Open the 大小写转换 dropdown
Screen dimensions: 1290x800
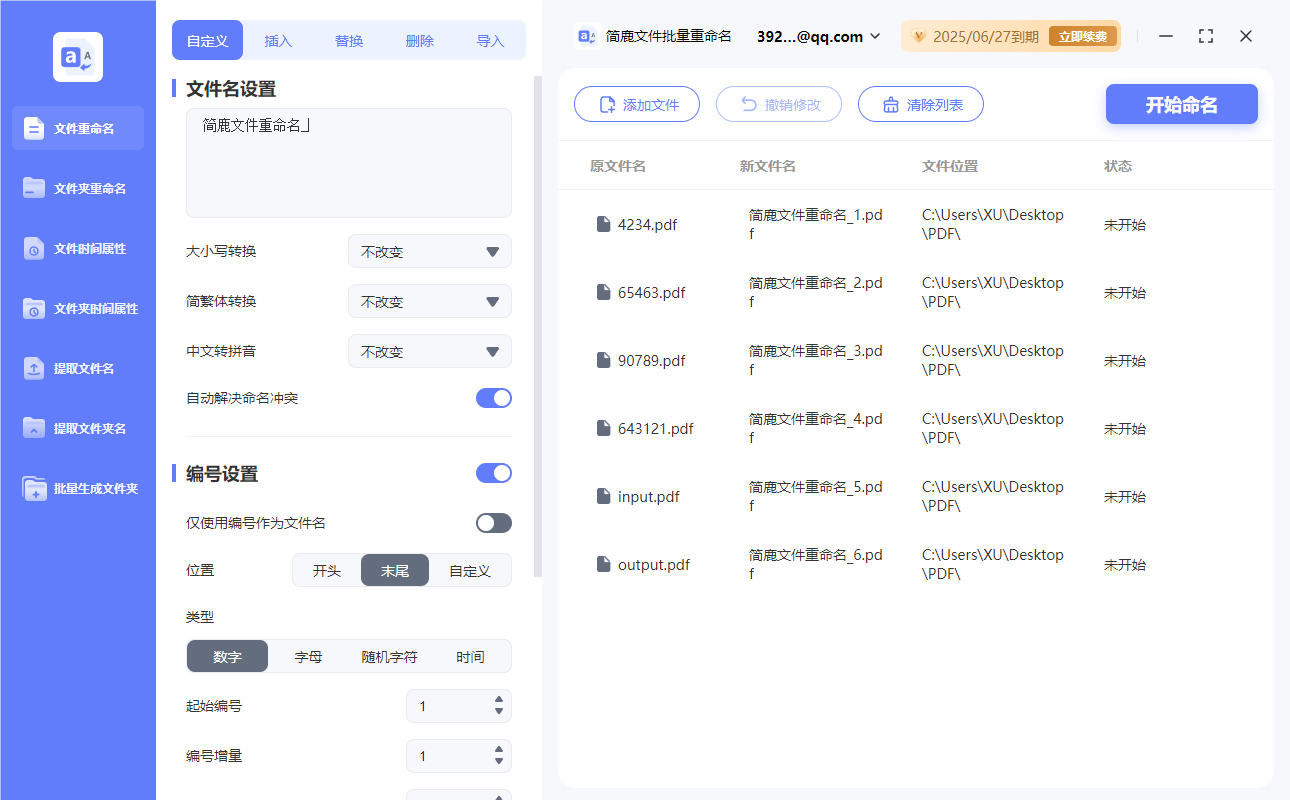click(429, 251)
